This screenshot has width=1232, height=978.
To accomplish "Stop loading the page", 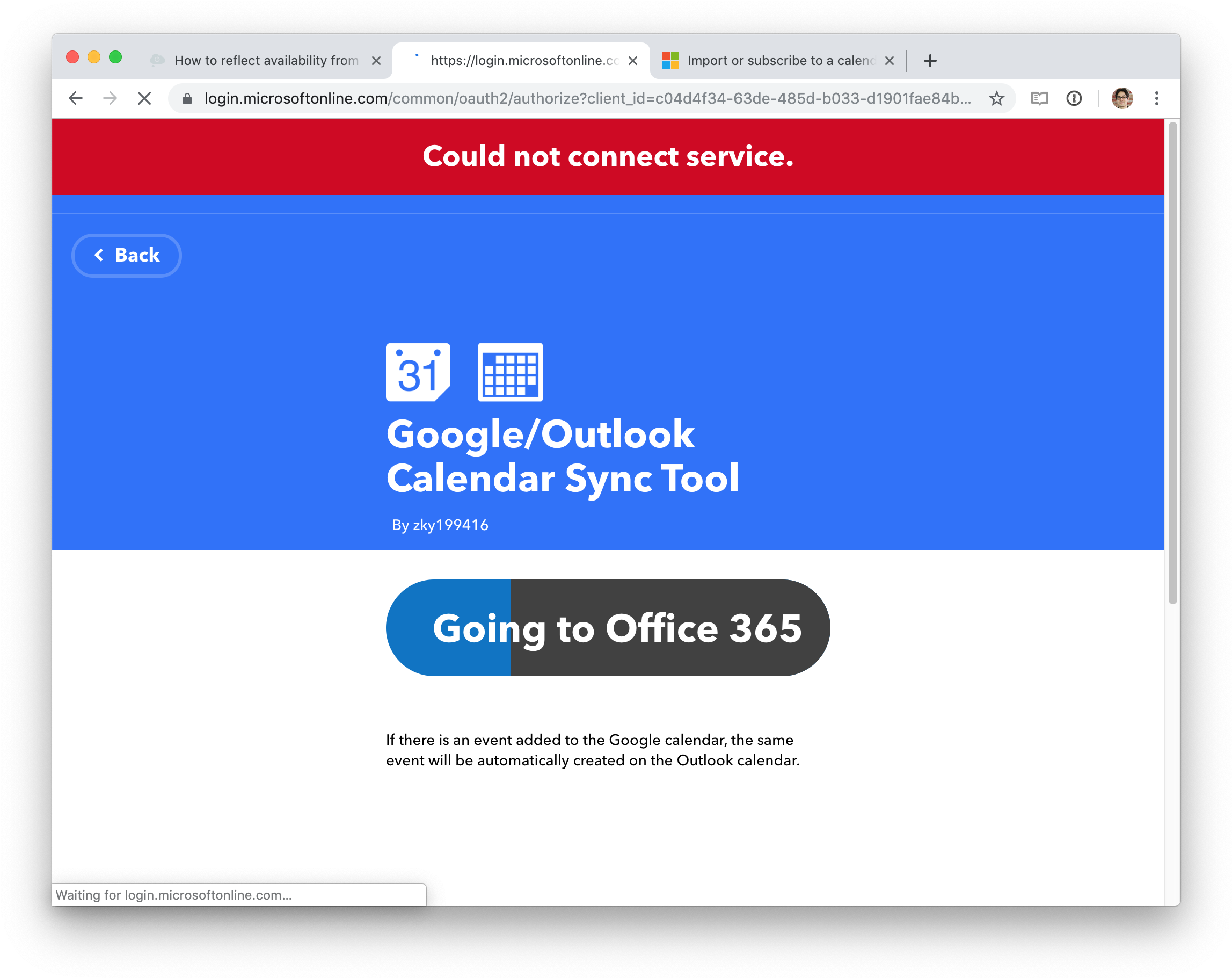I will (144, 98).
